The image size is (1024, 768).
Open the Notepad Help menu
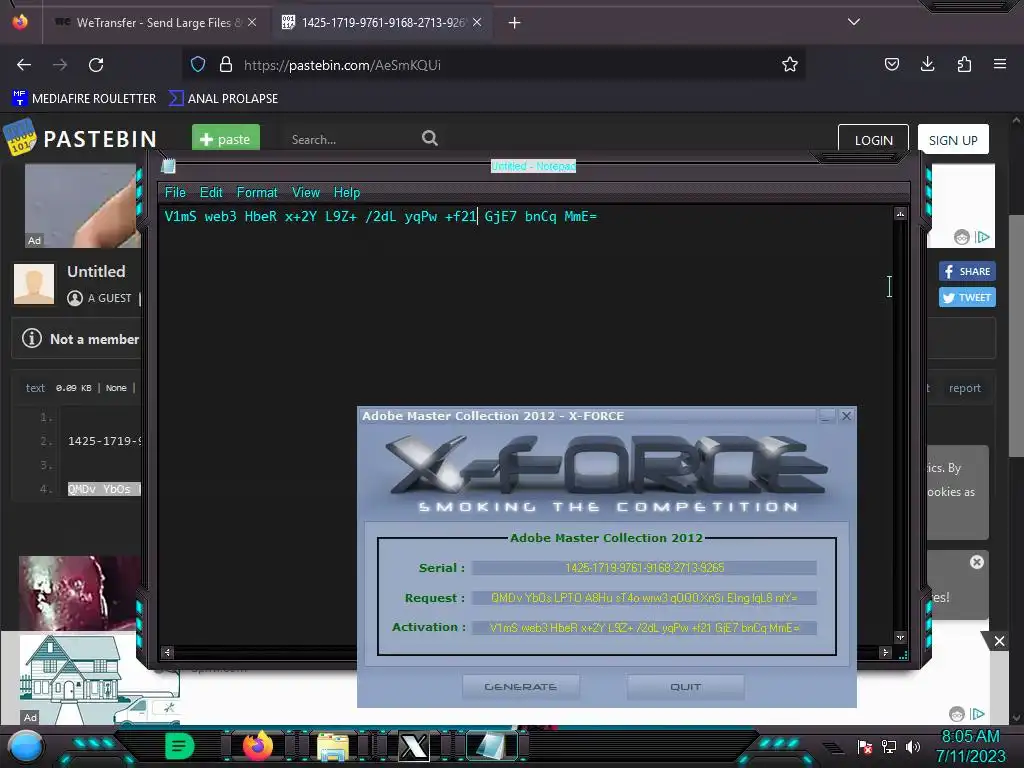[347, 193]
